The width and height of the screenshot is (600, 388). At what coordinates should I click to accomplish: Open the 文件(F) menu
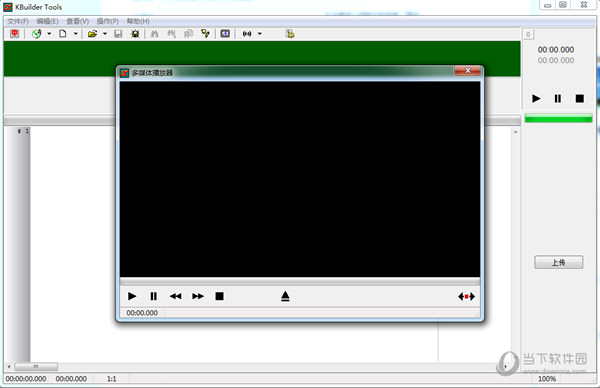[18, 21]
